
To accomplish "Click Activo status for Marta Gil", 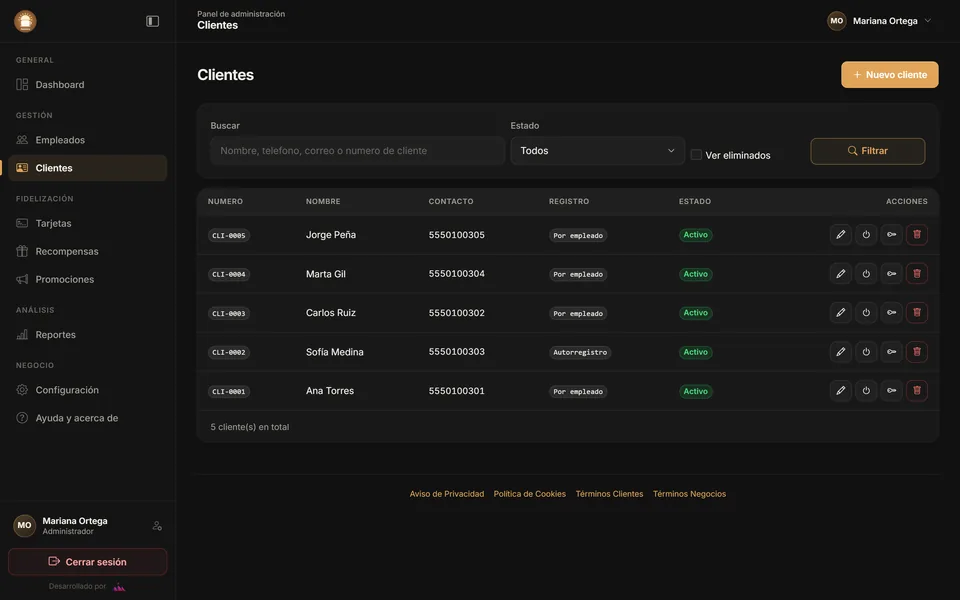I will 696,274.
